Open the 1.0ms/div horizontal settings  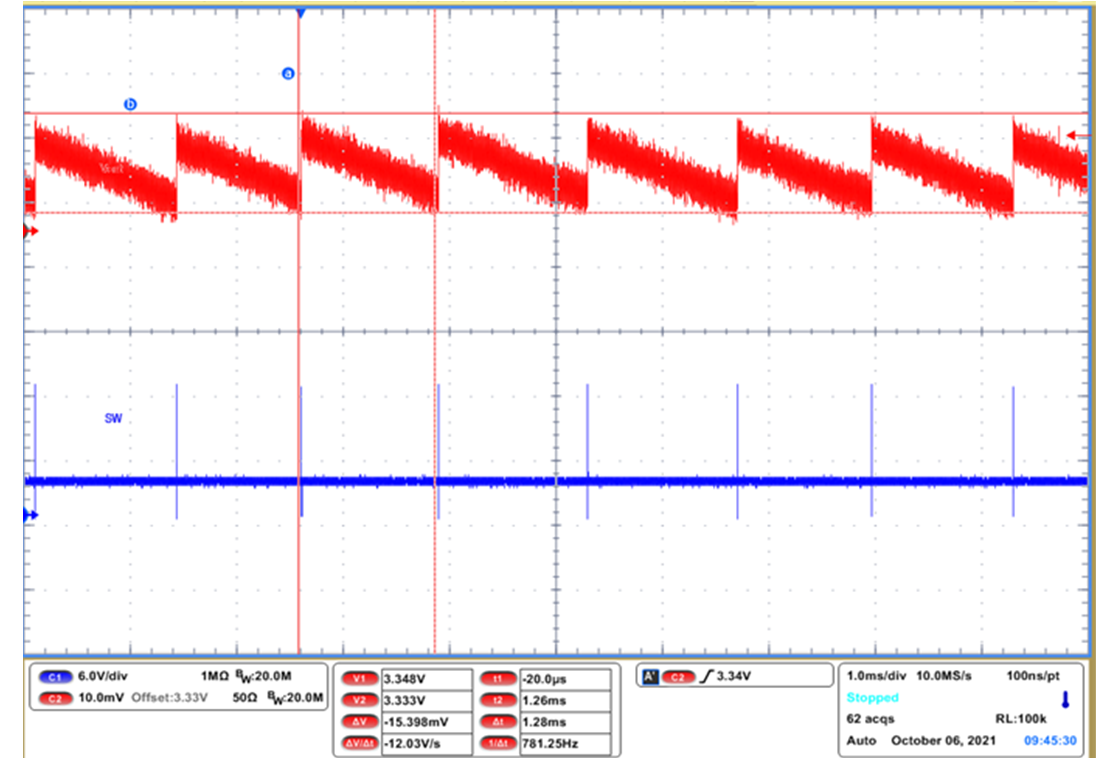pyautogui.click(x=878, y=676)
